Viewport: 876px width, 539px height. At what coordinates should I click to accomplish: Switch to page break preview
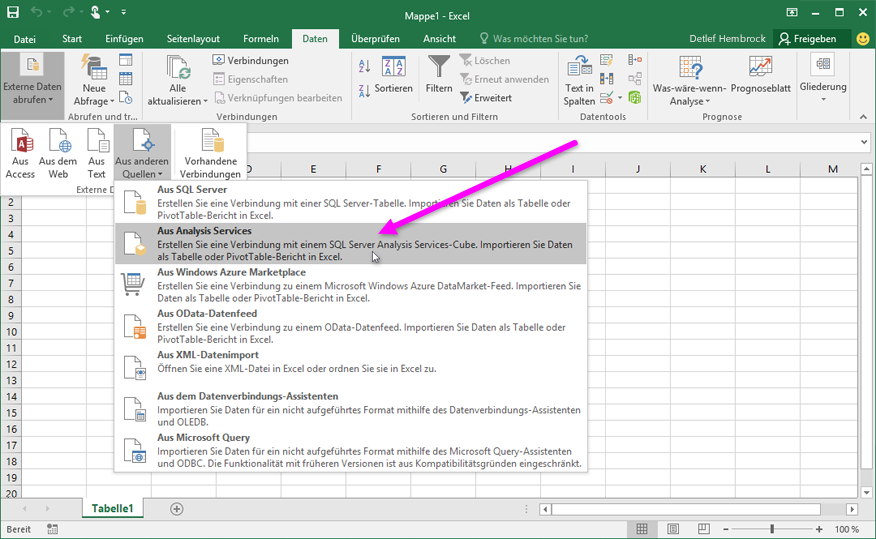click(x=704, y=529)
